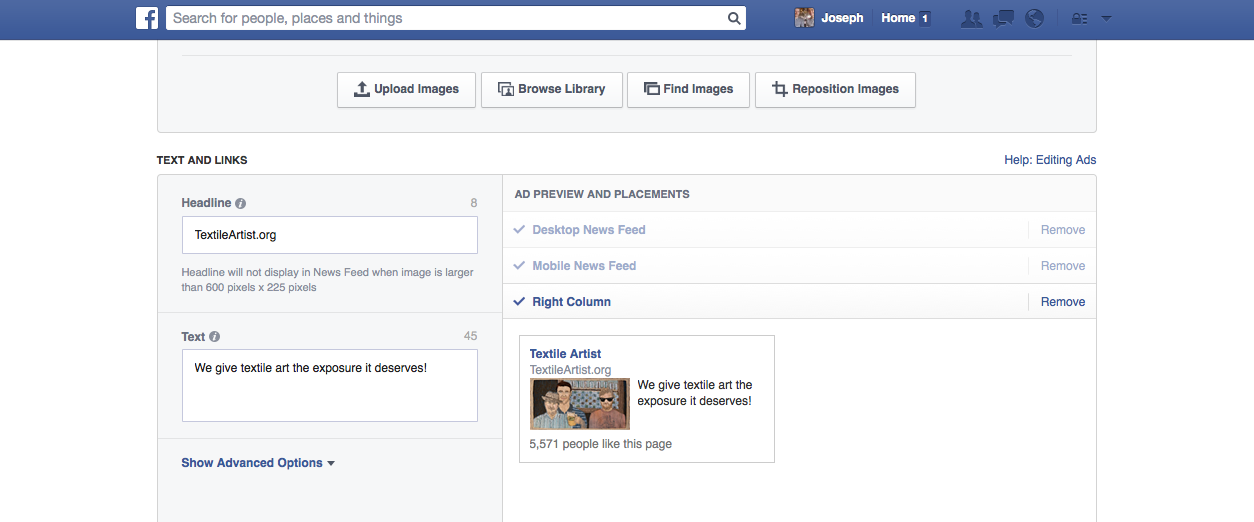1254x522 pixels.
Task: Open Joseph's profile picture
Action: click(804, 18)
